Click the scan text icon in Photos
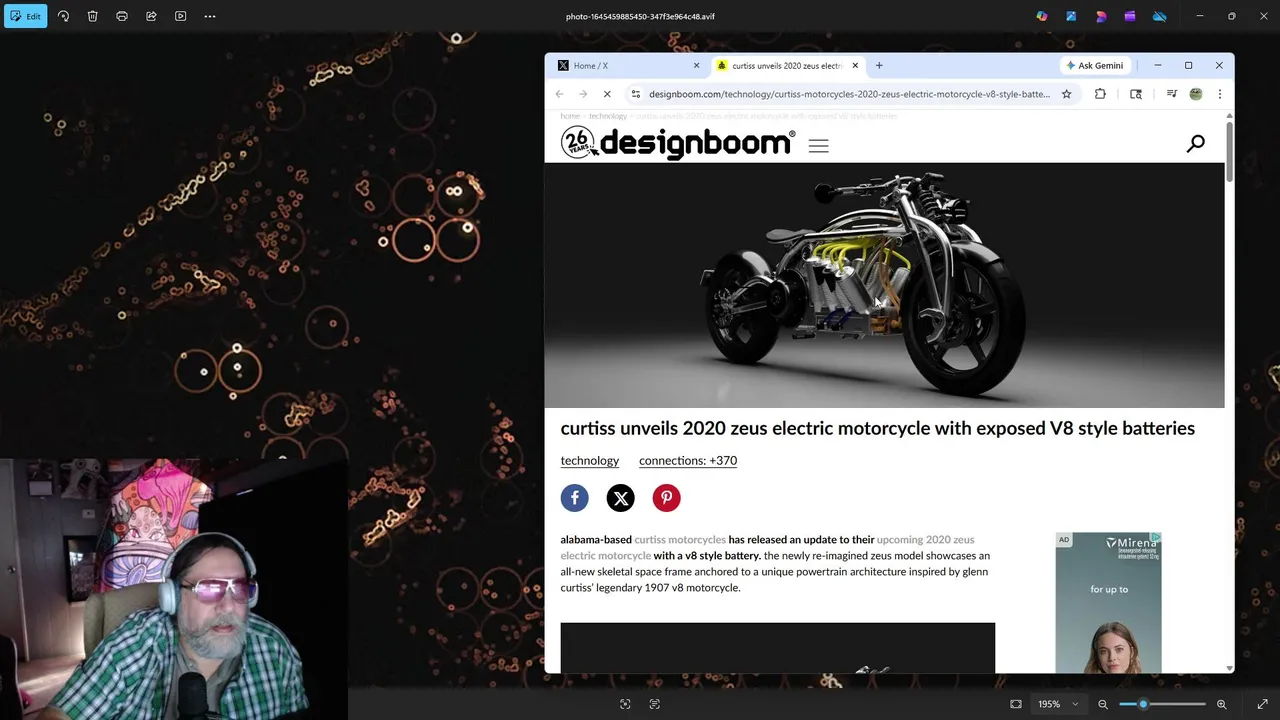 coord(655,704)
